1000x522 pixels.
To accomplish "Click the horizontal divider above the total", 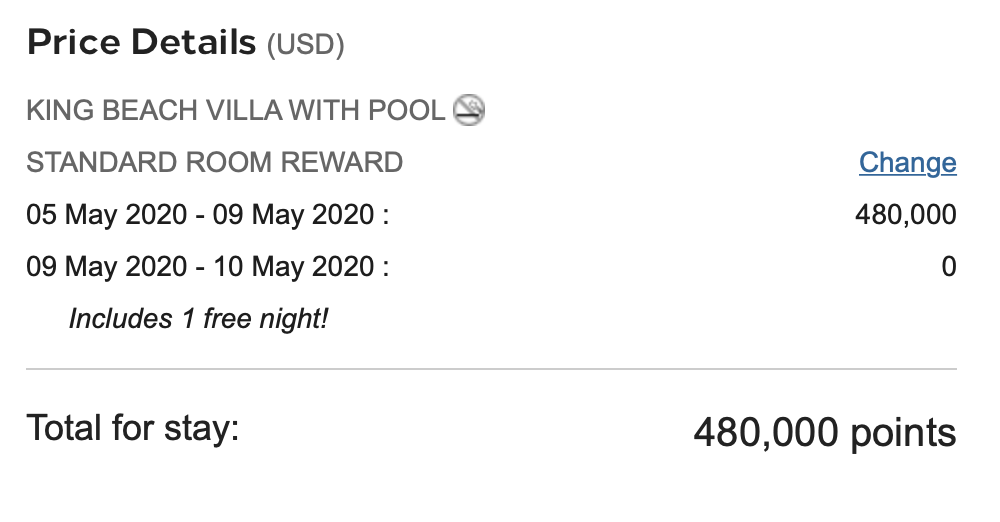I will tap(491, 369).
